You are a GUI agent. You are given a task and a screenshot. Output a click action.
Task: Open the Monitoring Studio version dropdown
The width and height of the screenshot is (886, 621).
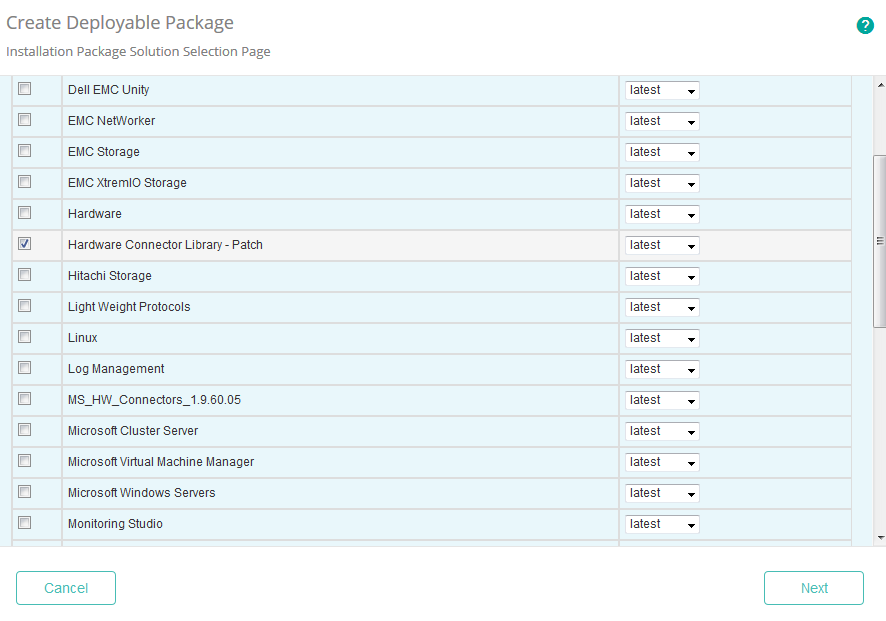point(661,523)
